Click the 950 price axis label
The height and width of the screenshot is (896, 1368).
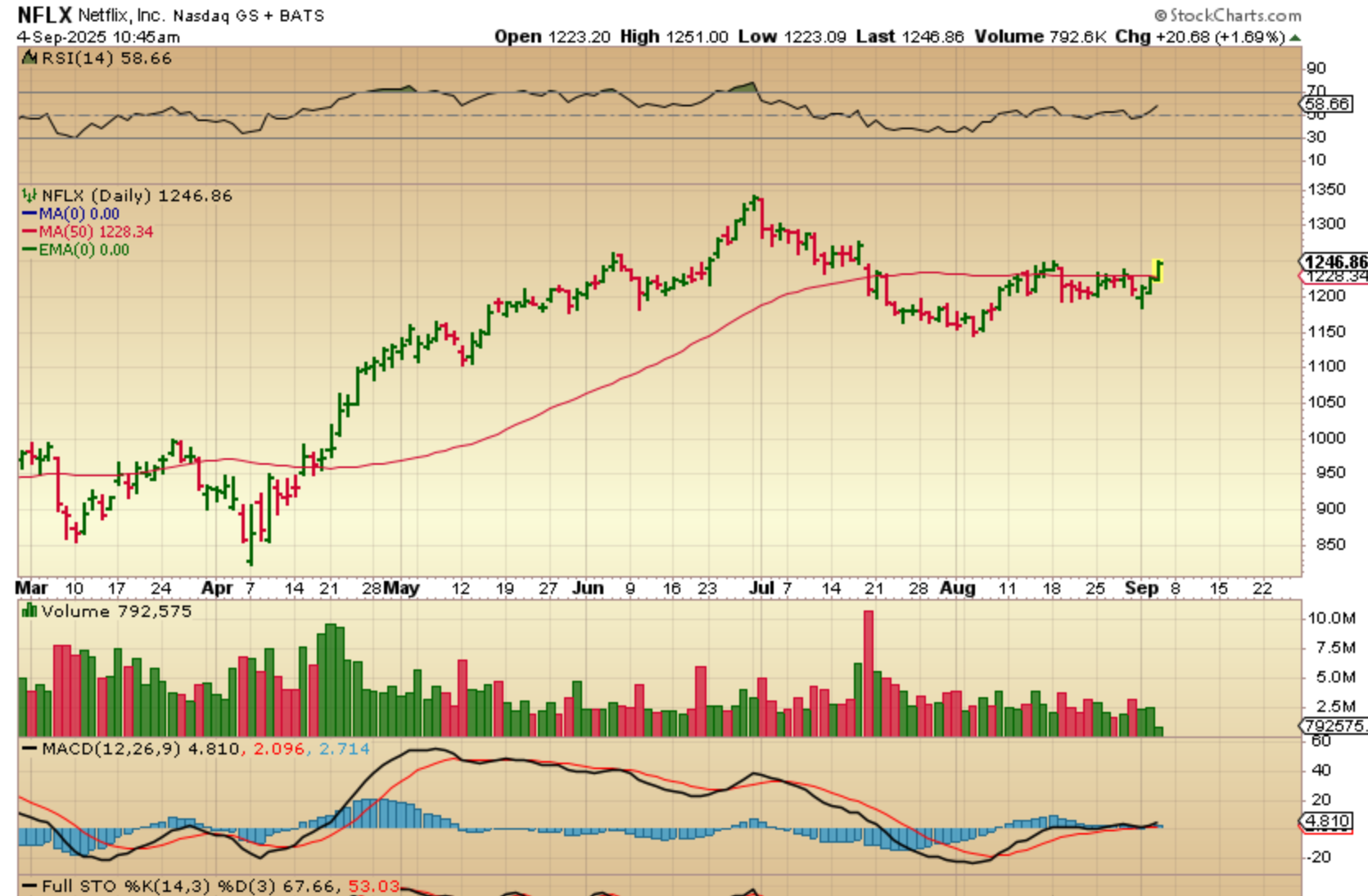point(1331,472)
